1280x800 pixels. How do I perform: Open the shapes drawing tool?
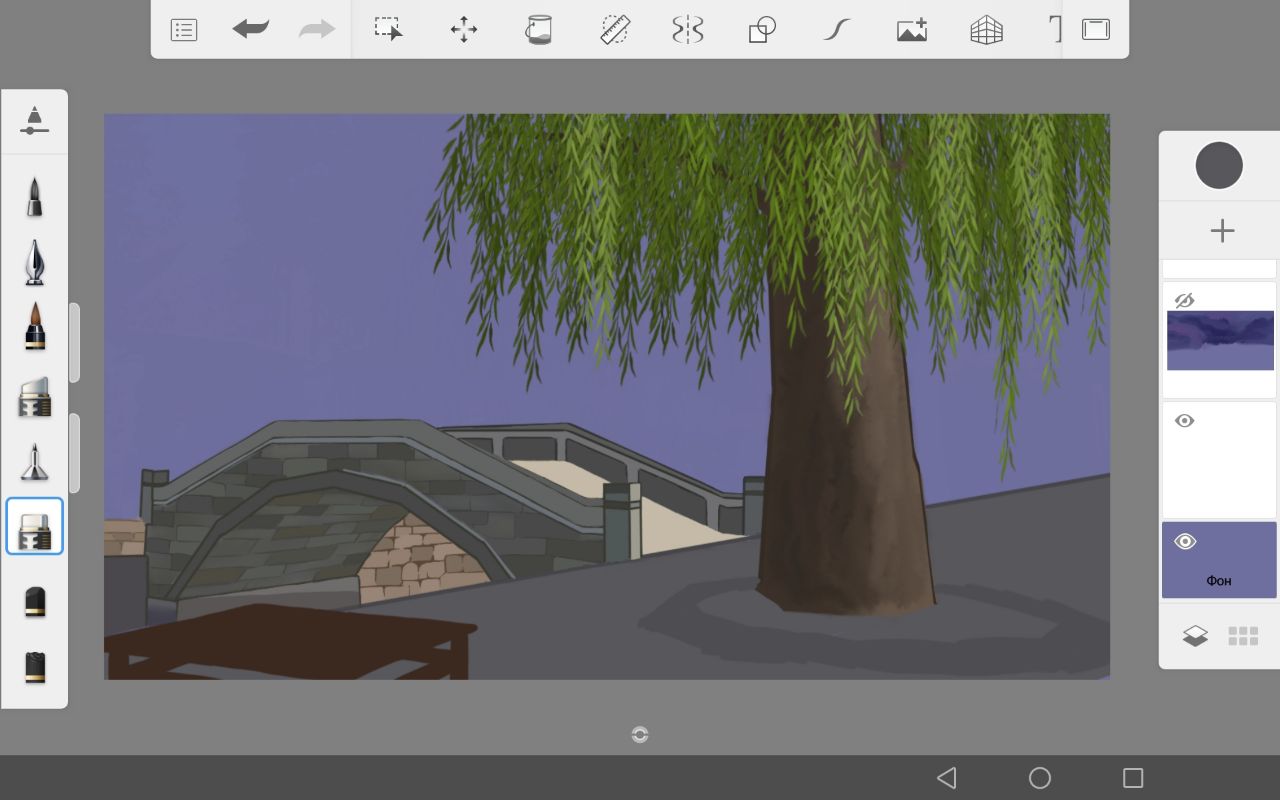click(762, 30)
